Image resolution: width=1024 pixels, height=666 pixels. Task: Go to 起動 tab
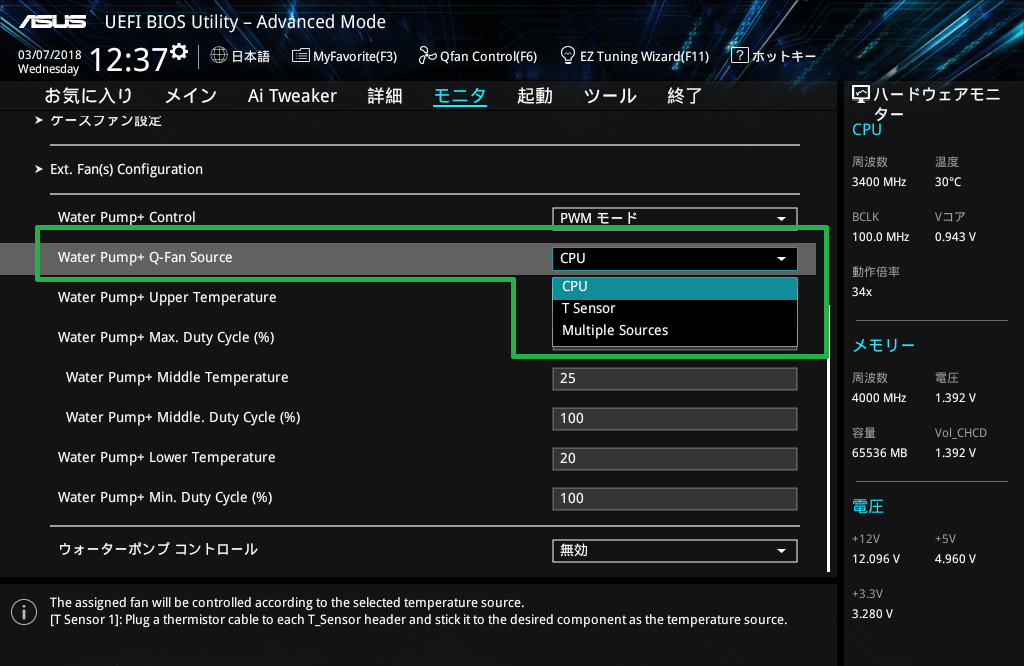pos(535,96)
